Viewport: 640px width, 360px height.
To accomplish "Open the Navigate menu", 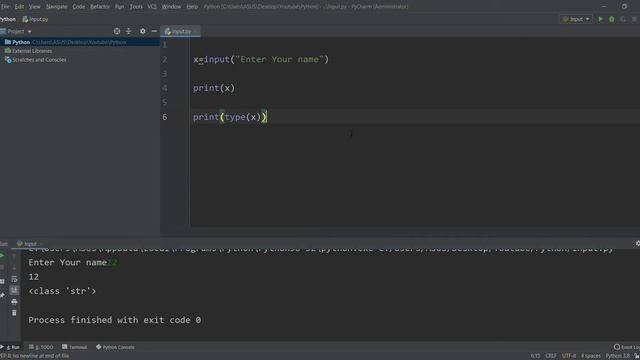I will coord(56,7).
